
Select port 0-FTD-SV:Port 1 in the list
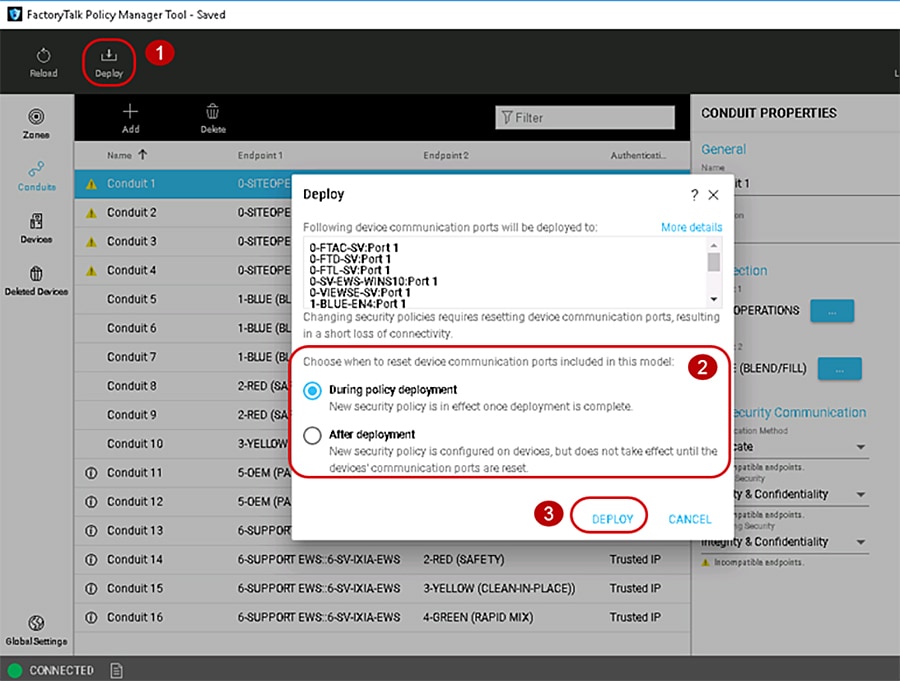click(350, 259)
